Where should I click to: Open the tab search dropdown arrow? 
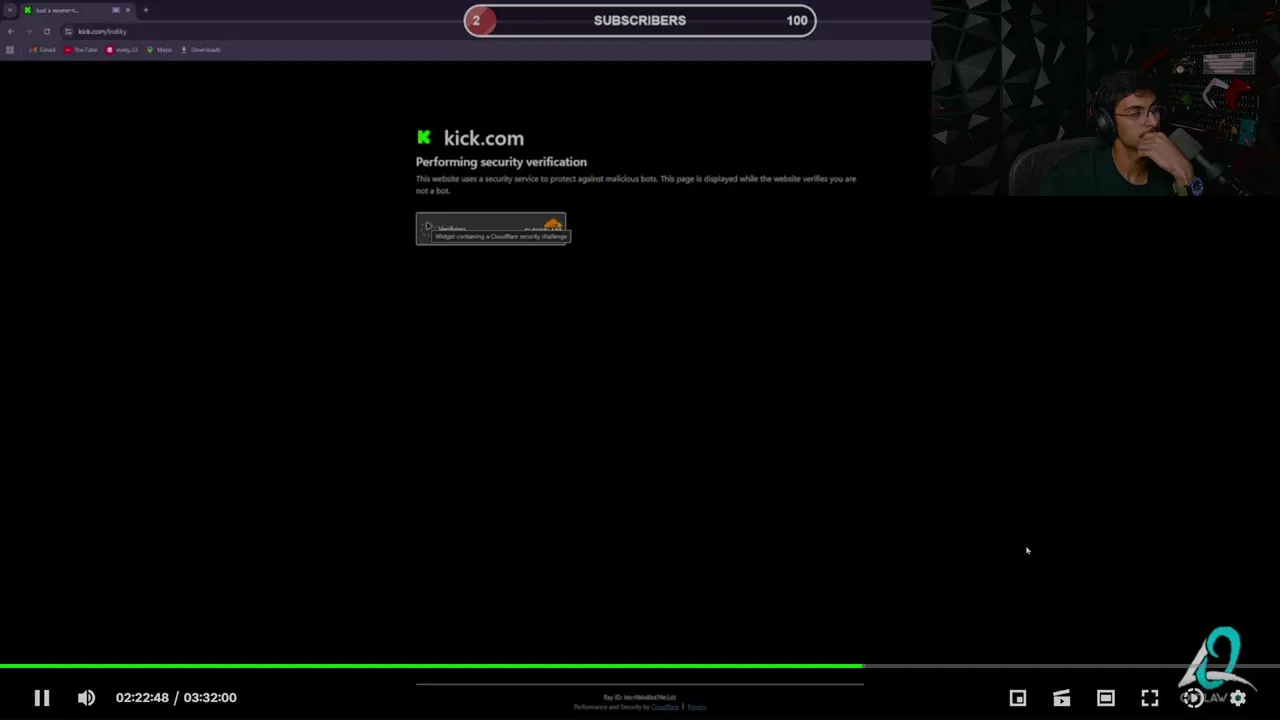point(9,10)
